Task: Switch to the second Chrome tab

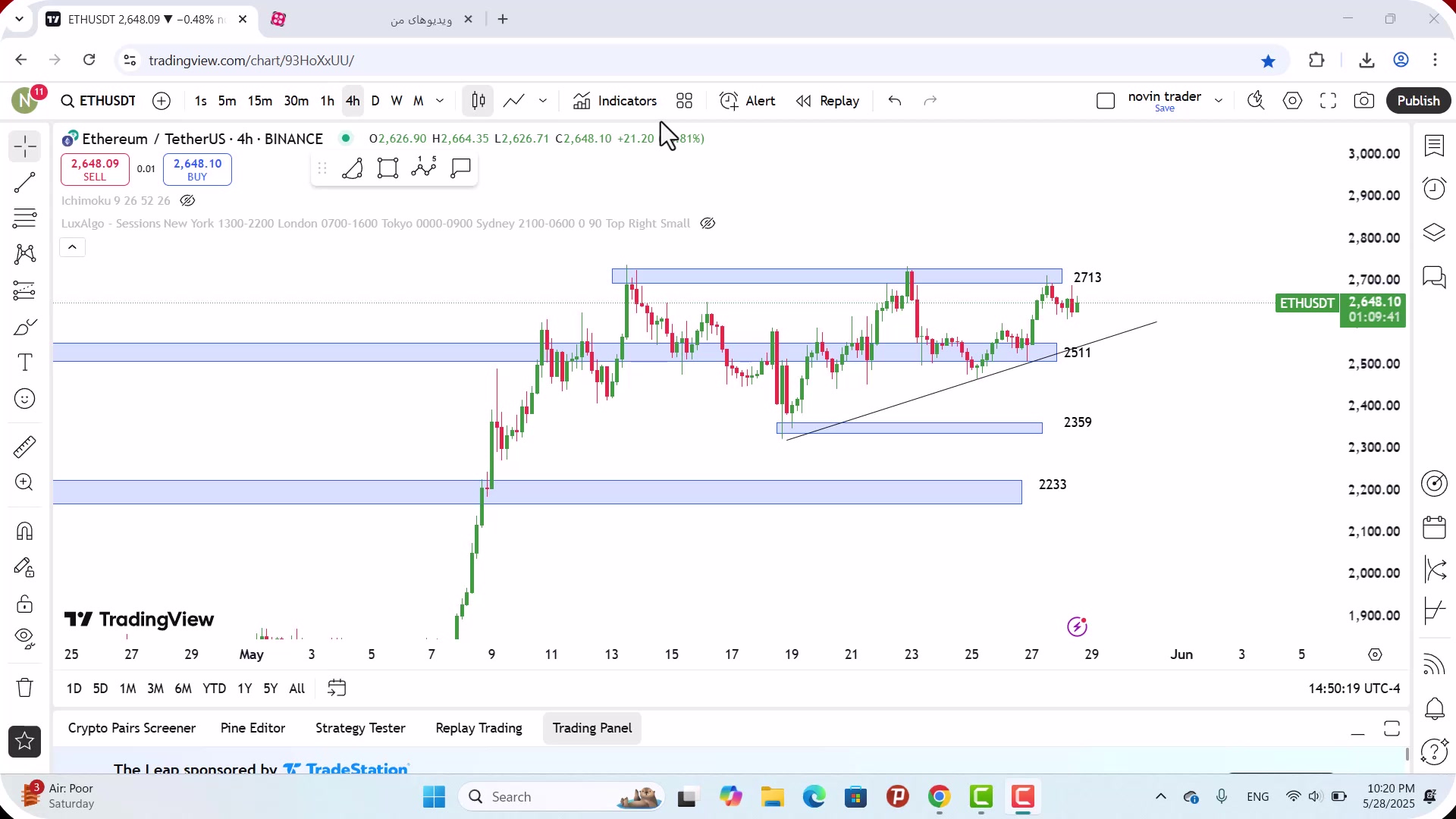Action: click(372, 20)
